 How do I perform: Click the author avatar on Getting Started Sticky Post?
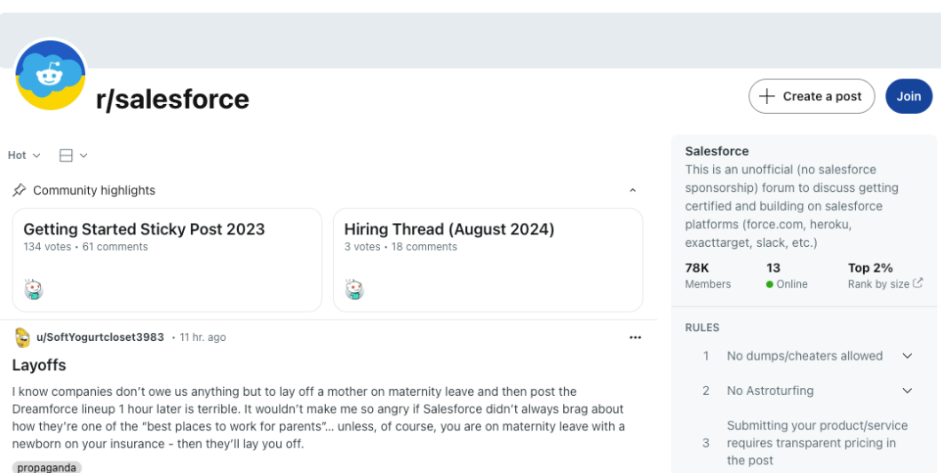[x=34, y=289]
